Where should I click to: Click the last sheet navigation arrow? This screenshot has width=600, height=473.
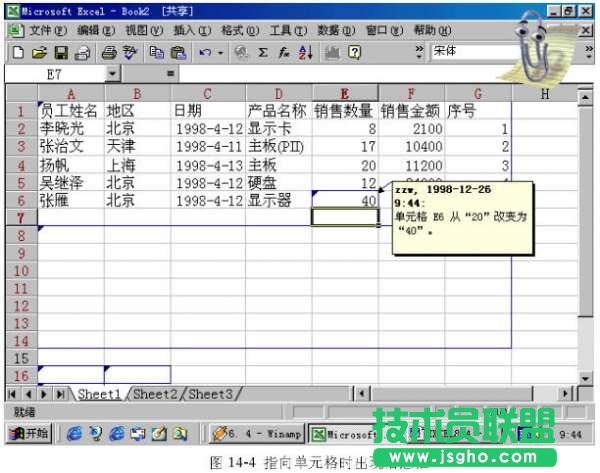click(x=60, y=394)
